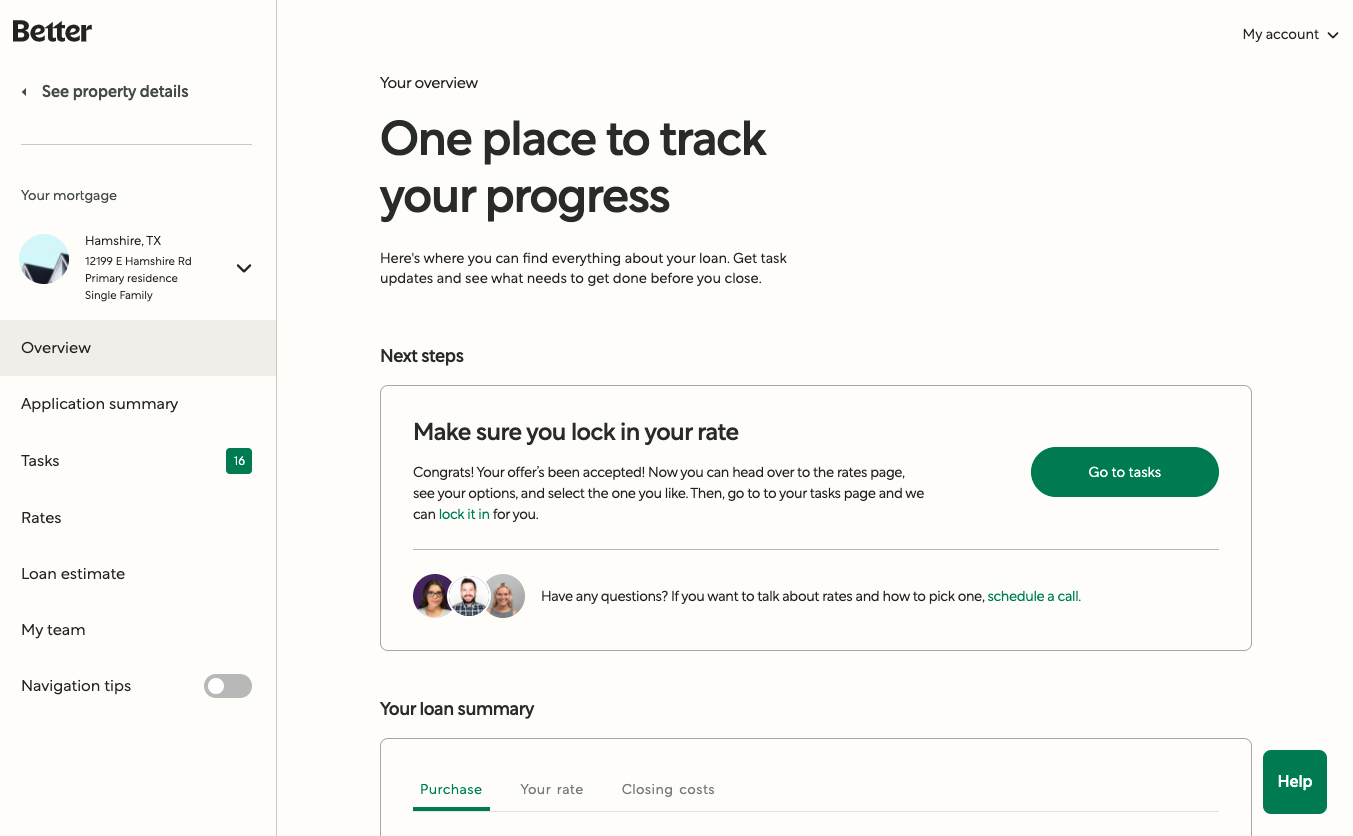
Task: Click the Hamshire, TX property name
Action: click(123, 241)
